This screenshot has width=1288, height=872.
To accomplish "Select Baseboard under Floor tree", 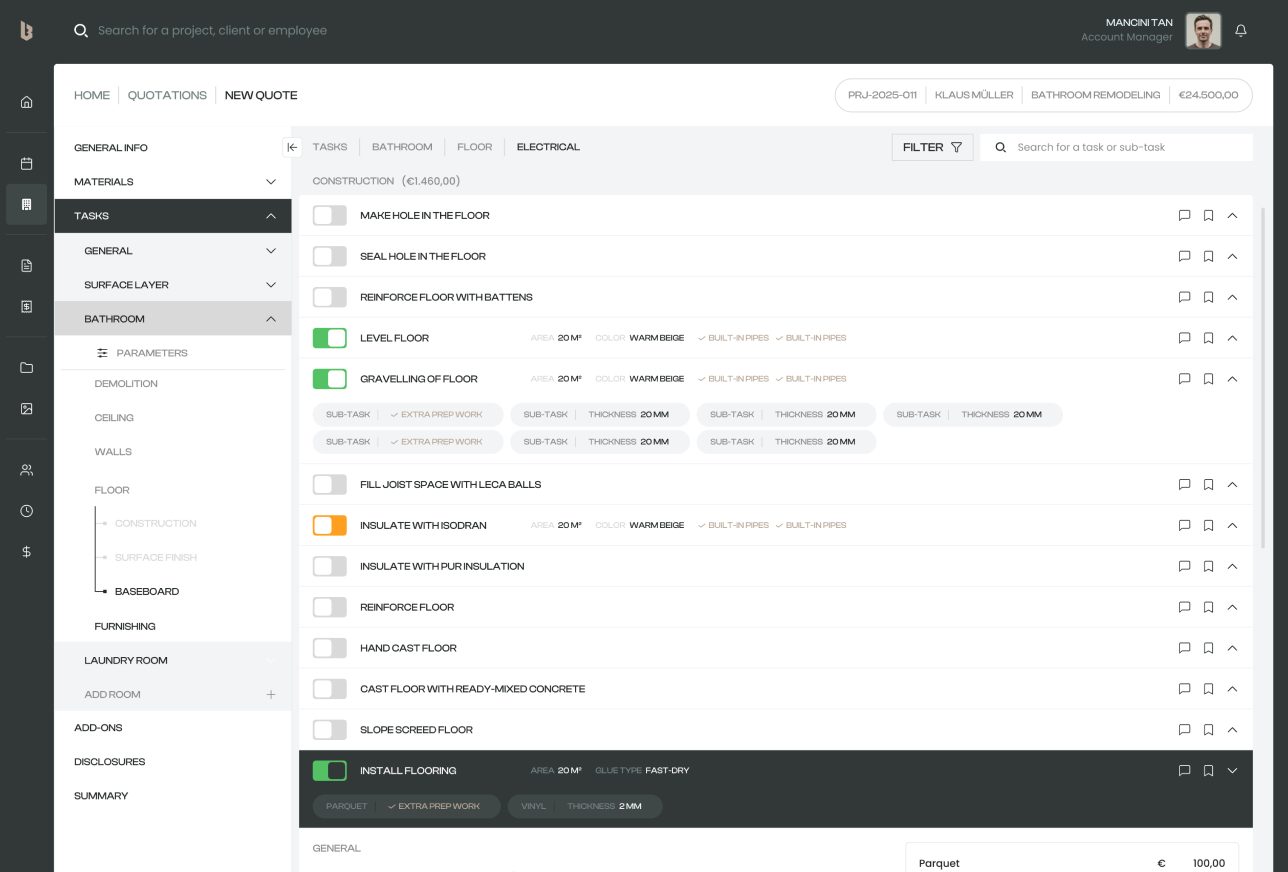I will tap(147, 591).
